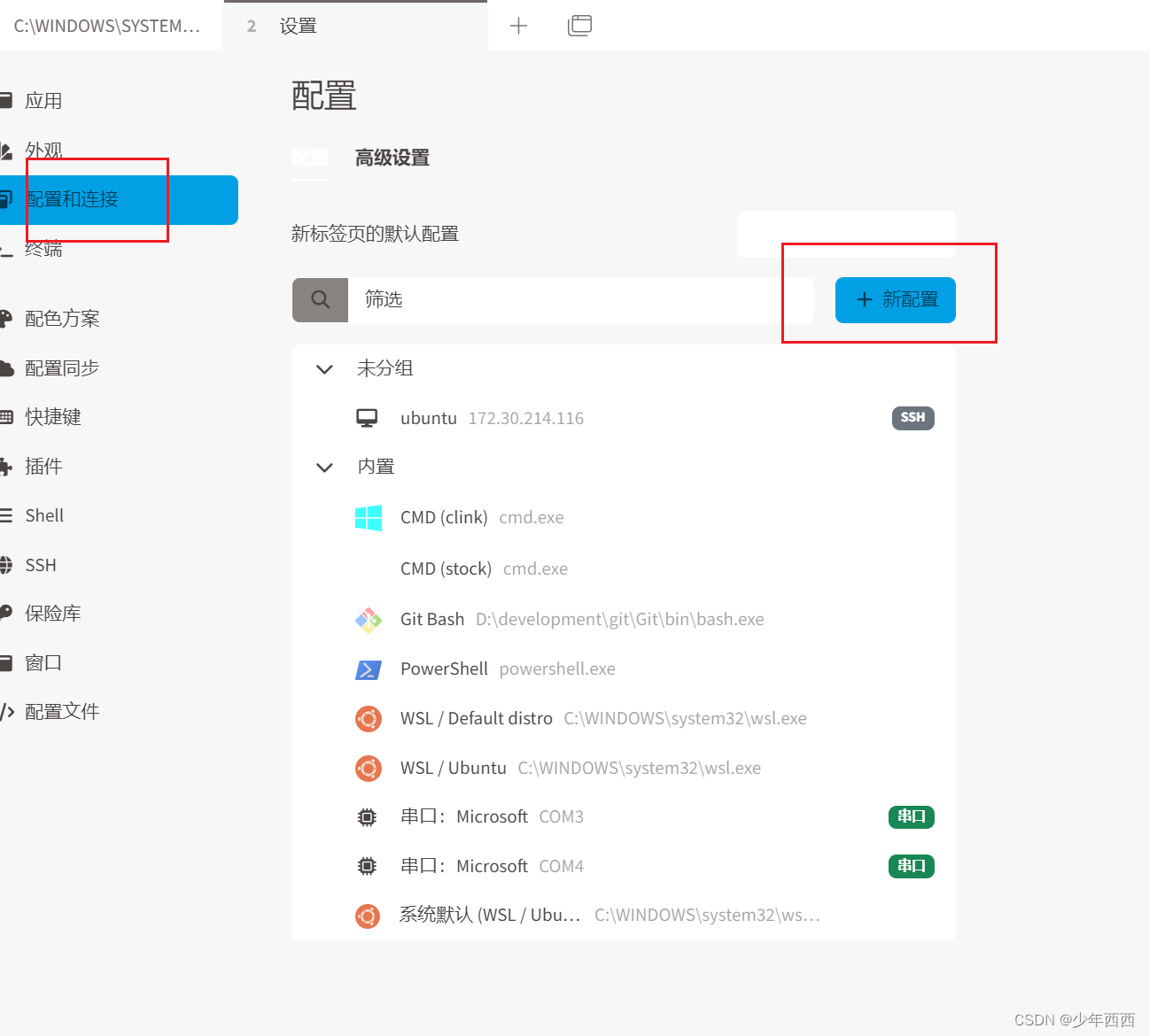Open the PowerShell profile
Image resolution: width=1149 pixels, height=1036 pixels.
[444, 669]
